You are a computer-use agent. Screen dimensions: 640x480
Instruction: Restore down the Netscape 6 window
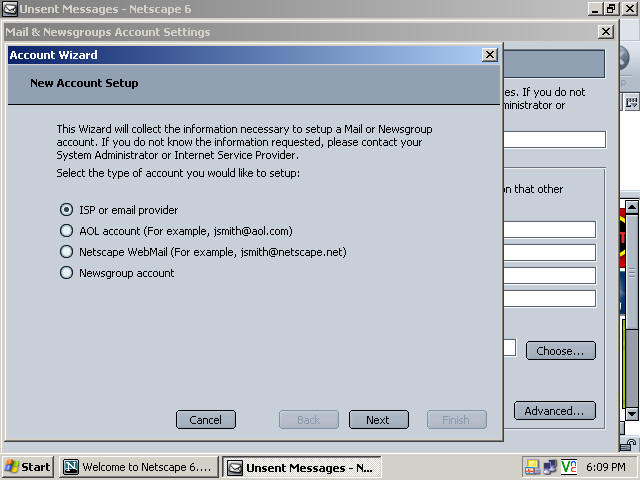612,9
